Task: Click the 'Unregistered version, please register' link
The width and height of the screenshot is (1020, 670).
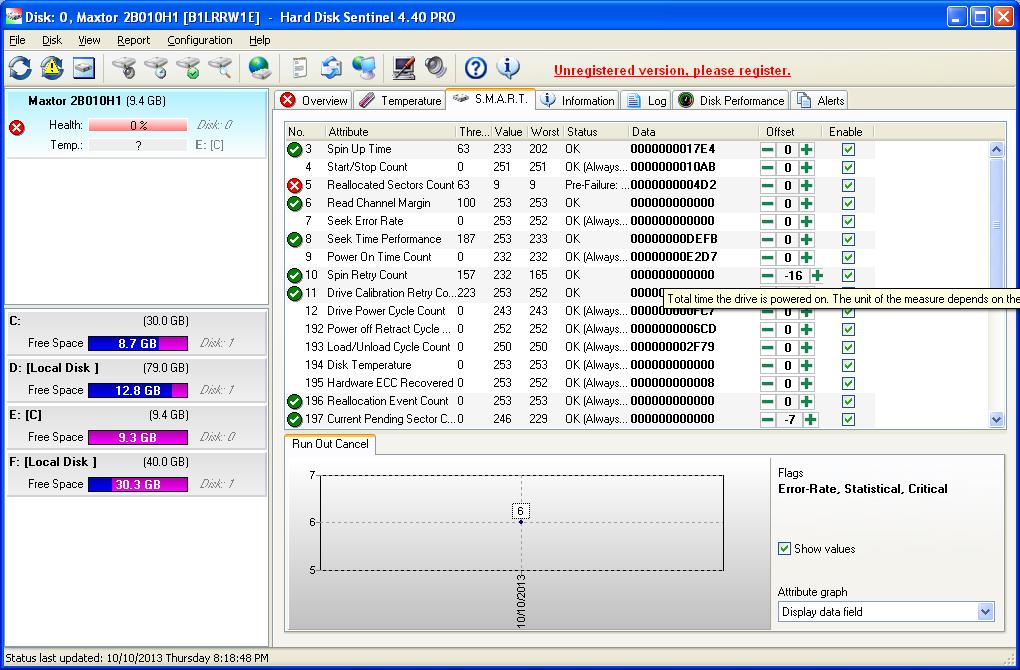Action: (672, 71)
